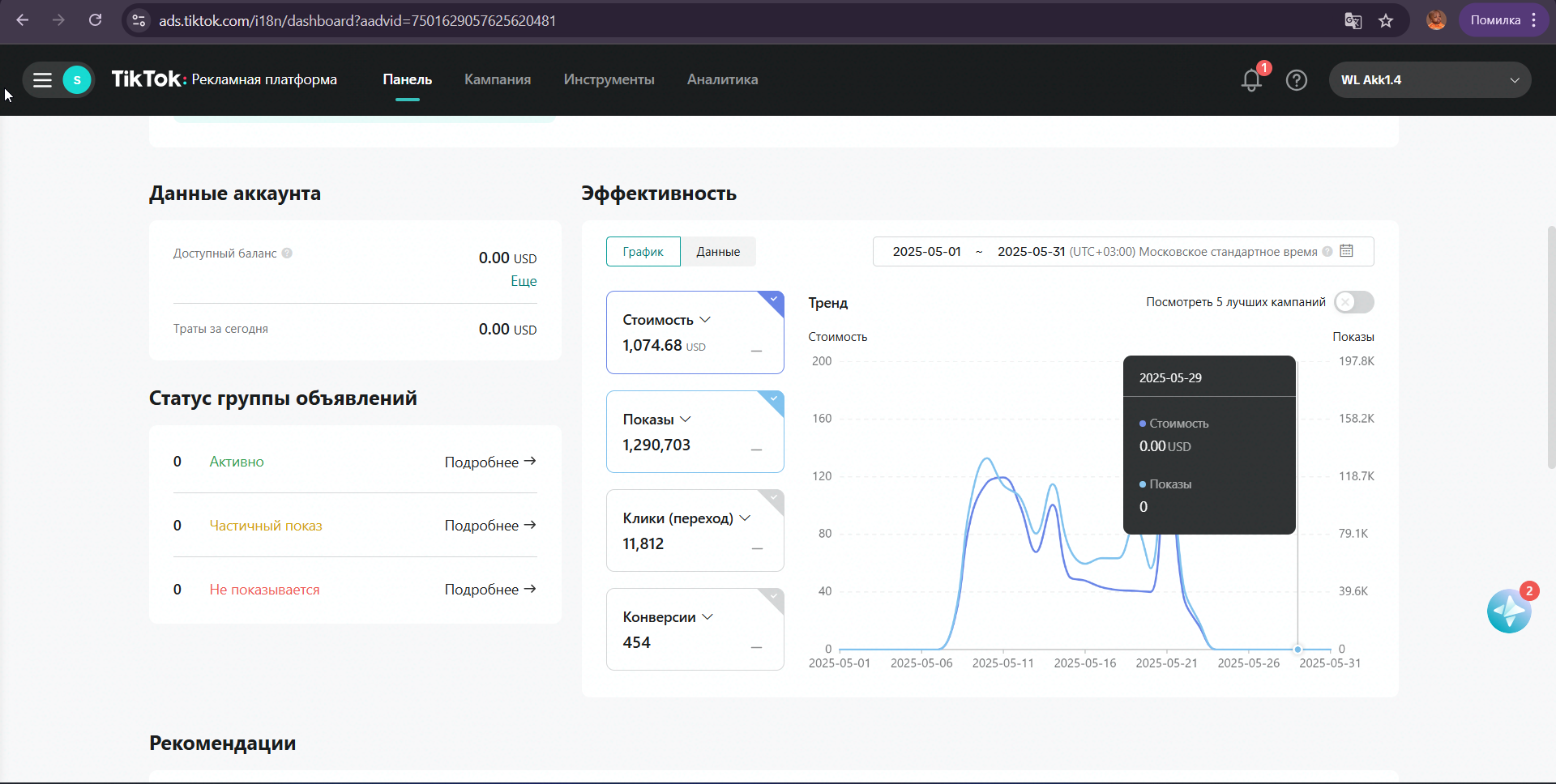Enable the Конверсии metric card checkmark
Viewport: 1556px width, 784px height.
coord(774,597)
